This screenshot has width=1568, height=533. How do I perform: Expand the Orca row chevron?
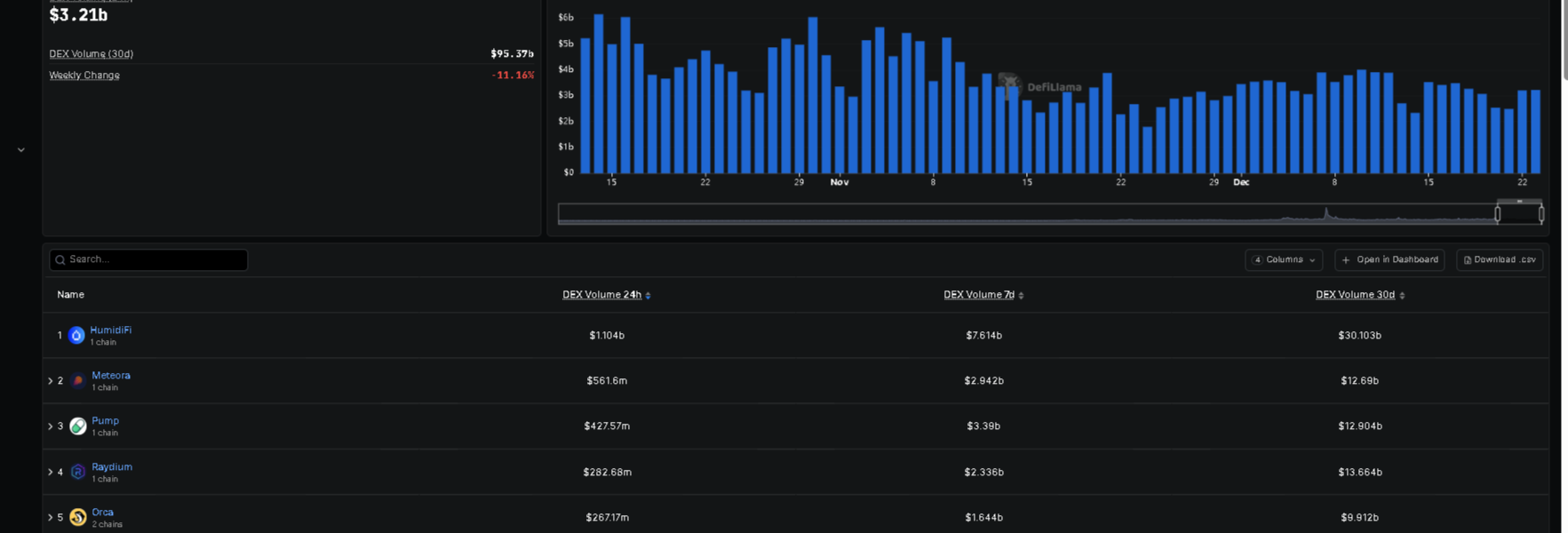[x=51, y=517]
